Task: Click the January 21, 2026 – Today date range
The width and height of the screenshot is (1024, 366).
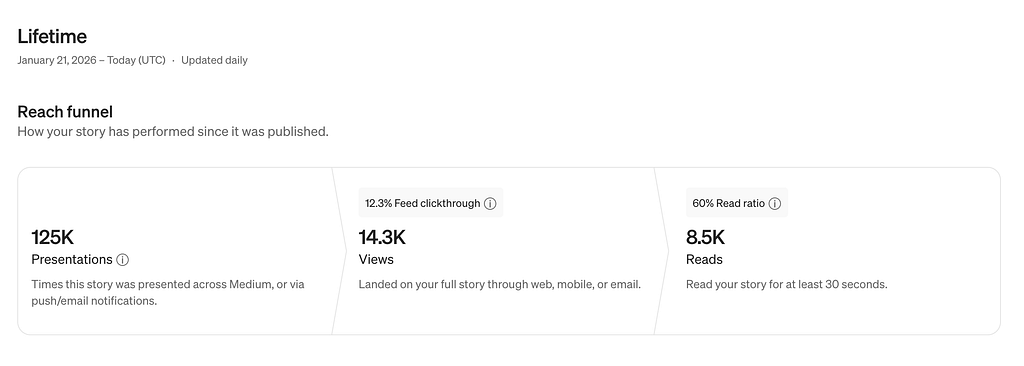Action: click(91, 60)
